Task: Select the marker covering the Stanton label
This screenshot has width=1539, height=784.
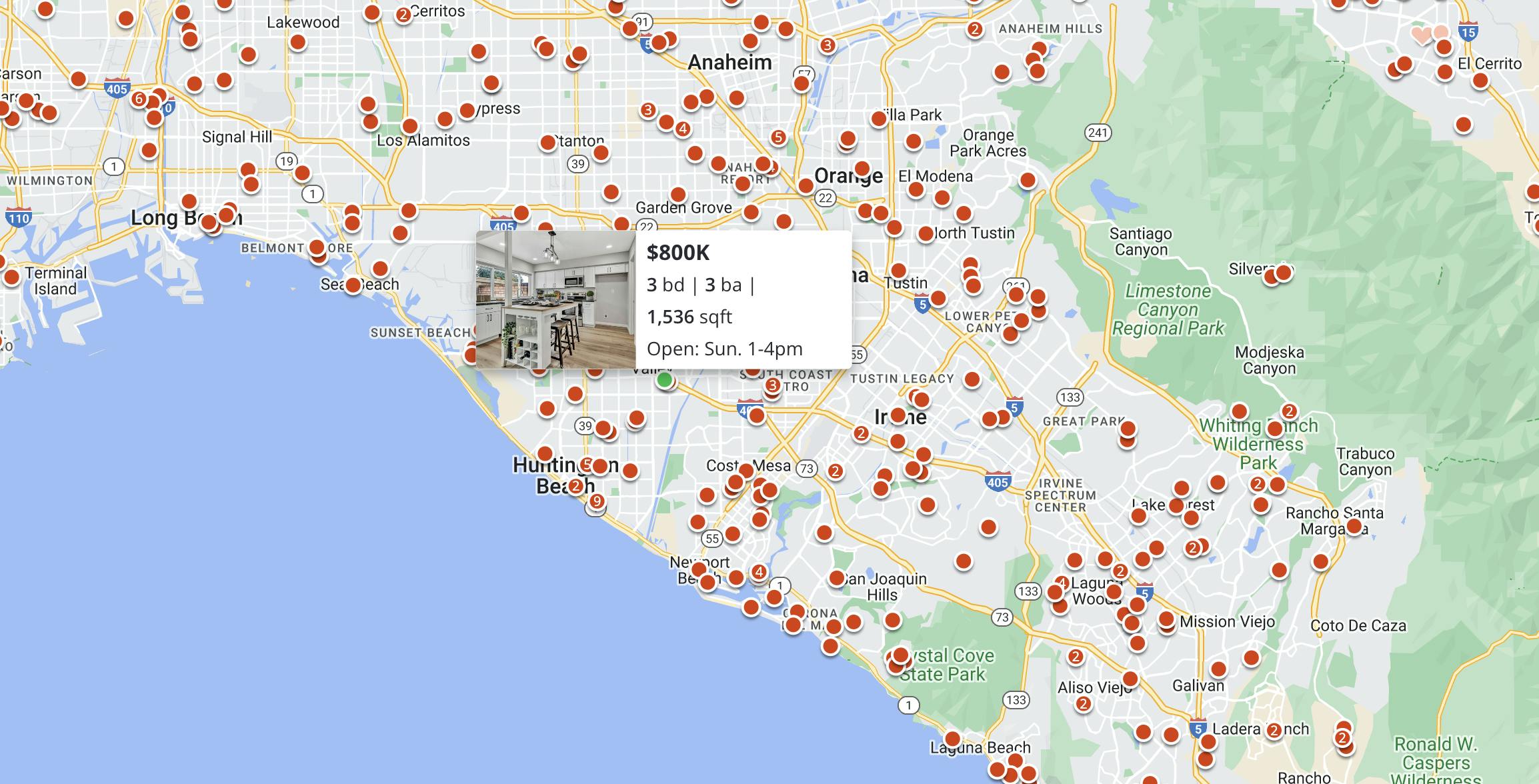Action: pyautogui.click(x=548, y=142)
